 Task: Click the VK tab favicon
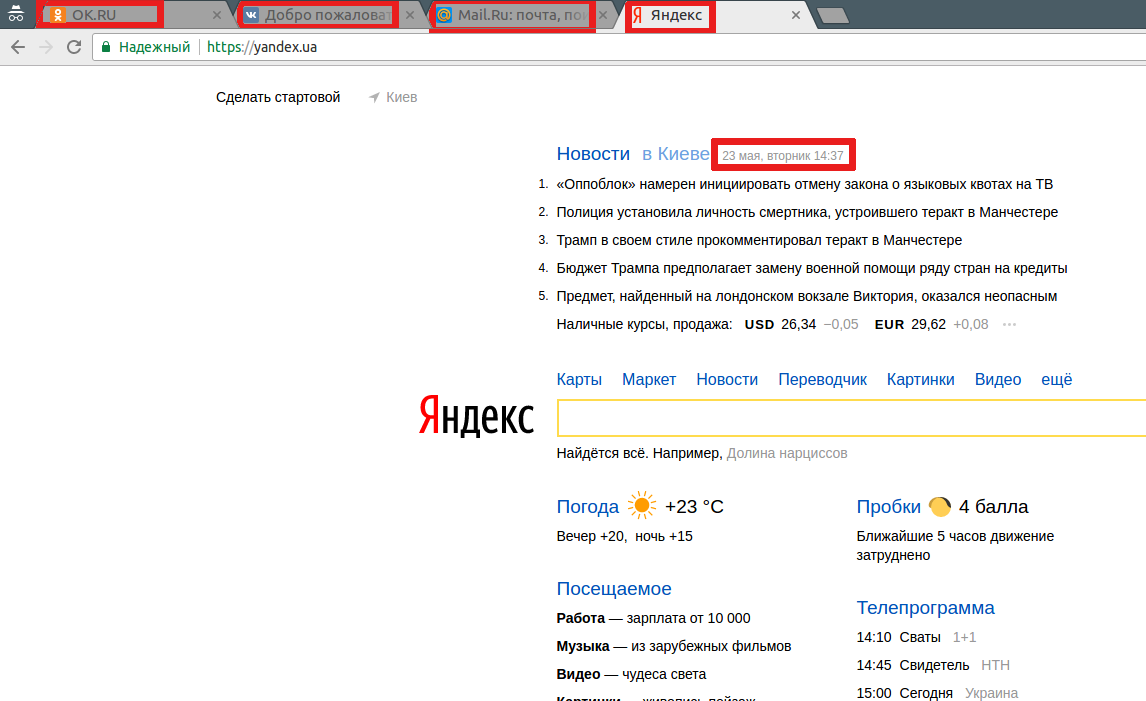(x=251, y=15)
